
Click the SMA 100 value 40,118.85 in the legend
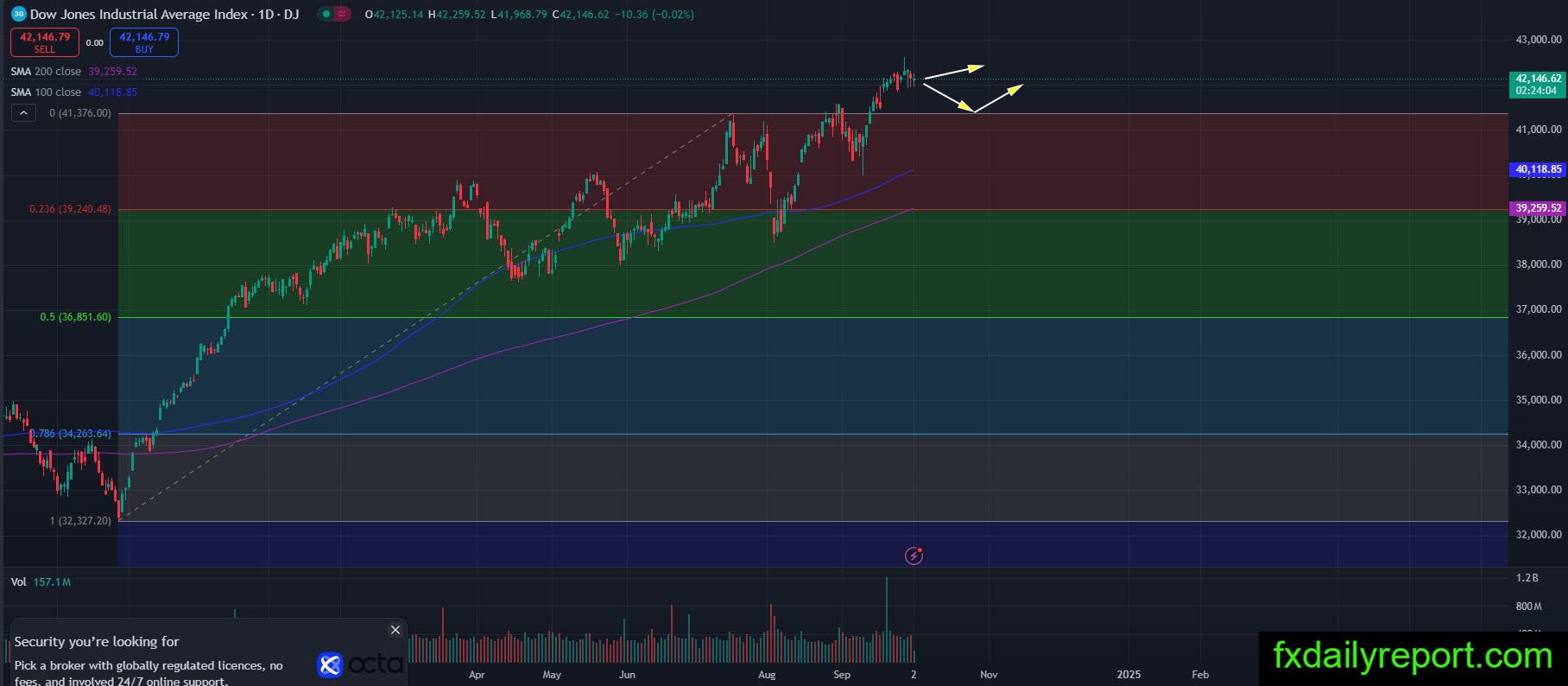point(112,92)
